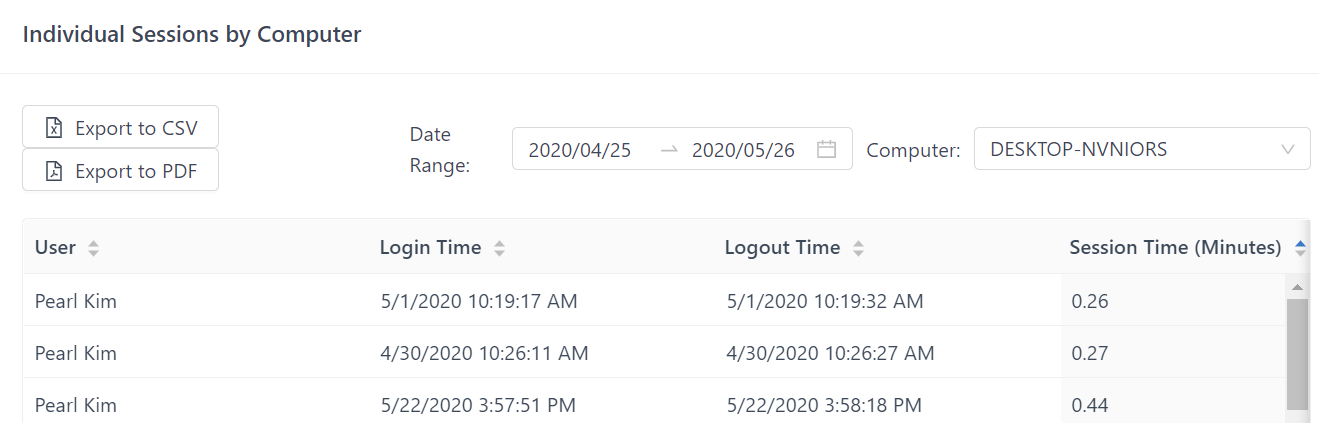This screenshot has width=1319, height=423.
Task: Select the start date 2020/04/25 field
Action: [x=580, y=150]
